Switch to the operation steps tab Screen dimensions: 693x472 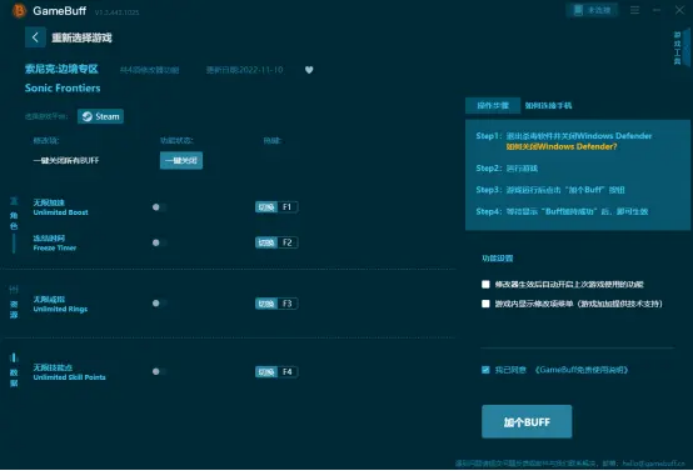pyautogui.click(x=493, y=106)
